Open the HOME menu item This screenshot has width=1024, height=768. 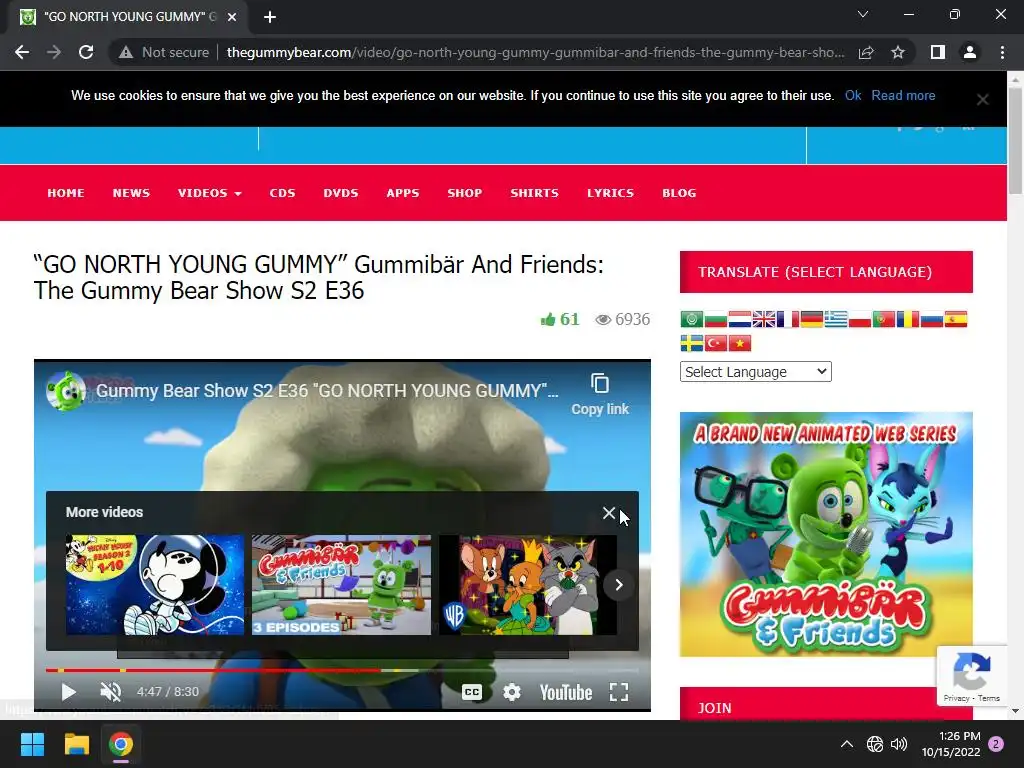pyautogui.click(x=65, y=193)
